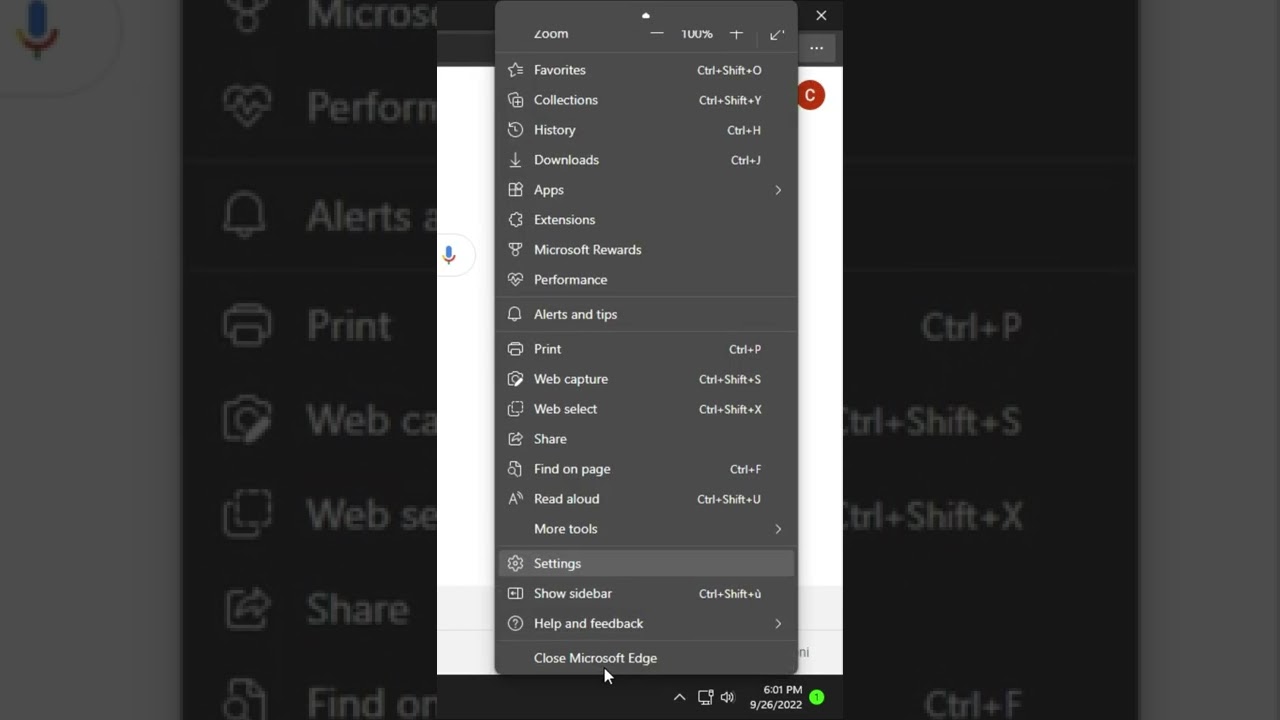Click the Show sidebar icon

pos(515,594)
